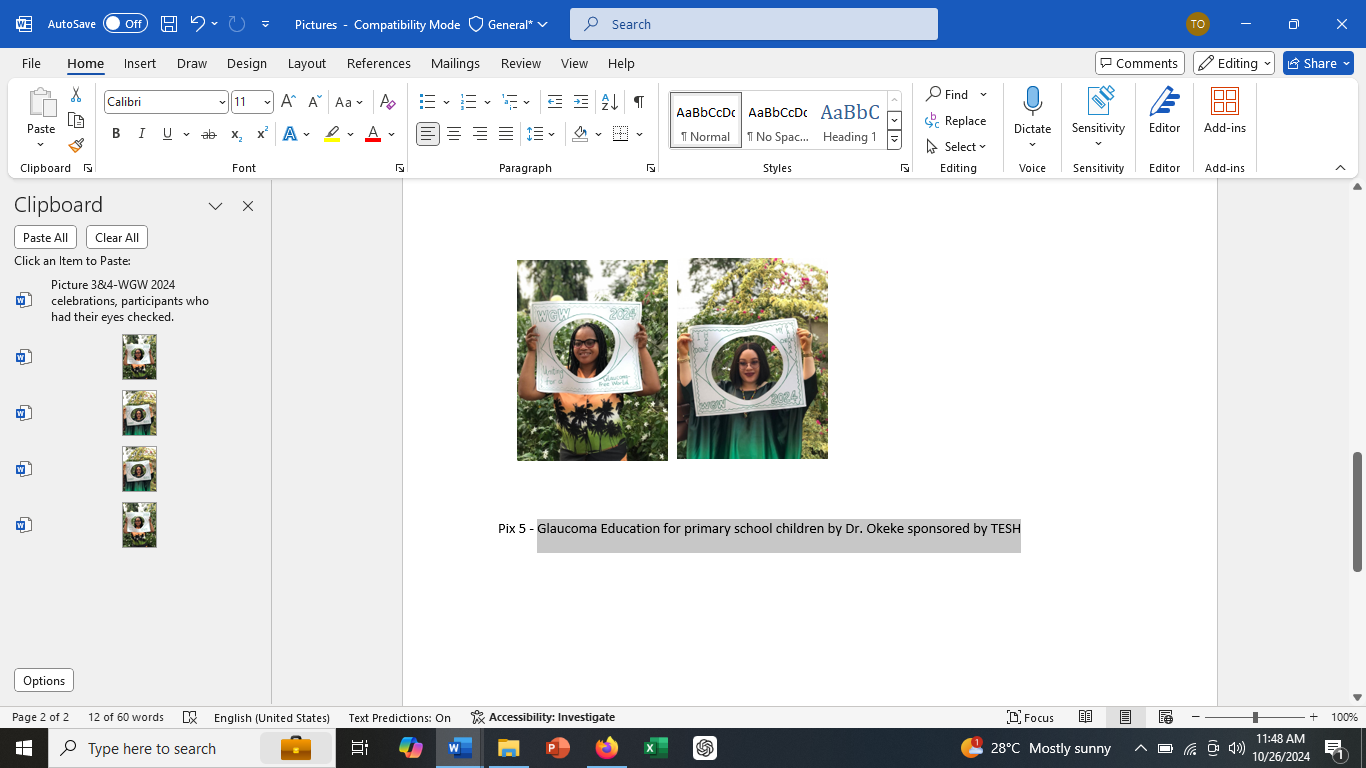Click the Clear All clipboard button
The width and height of the screenshot is (1366, 768).
coord(117,237)
